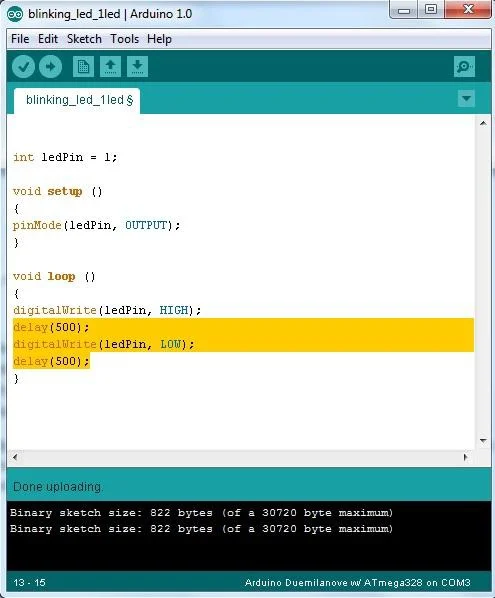Click the line 'int ledPin = 1;'

pyautogui.click(x=65, y=157)
